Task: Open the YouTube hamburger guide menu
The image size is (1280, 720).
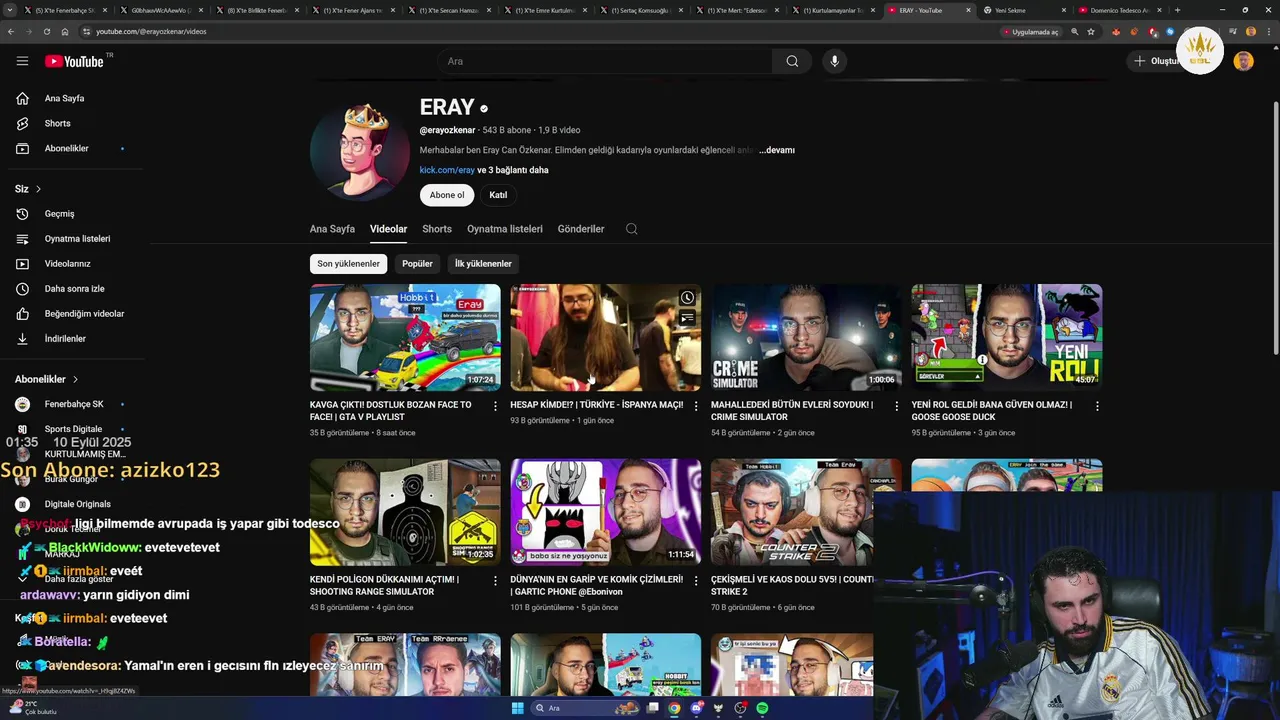Action: click(22, 61)
